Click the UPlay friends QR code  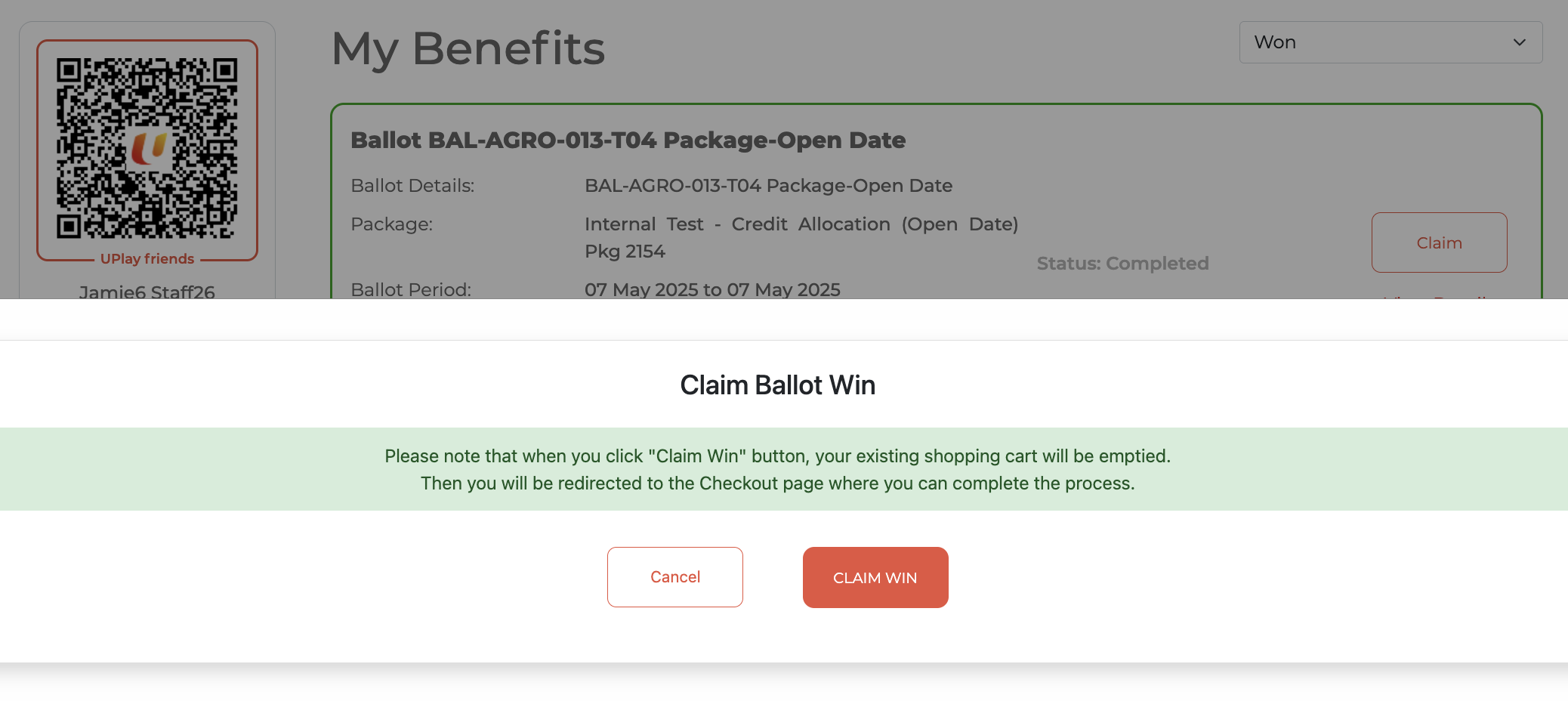(147, 148)
